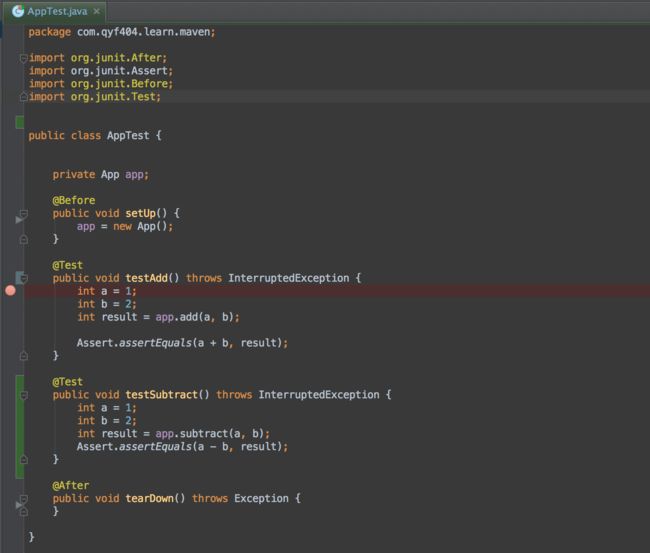Collapse the tearDown() method fold marker

click(x=24, y=499)
